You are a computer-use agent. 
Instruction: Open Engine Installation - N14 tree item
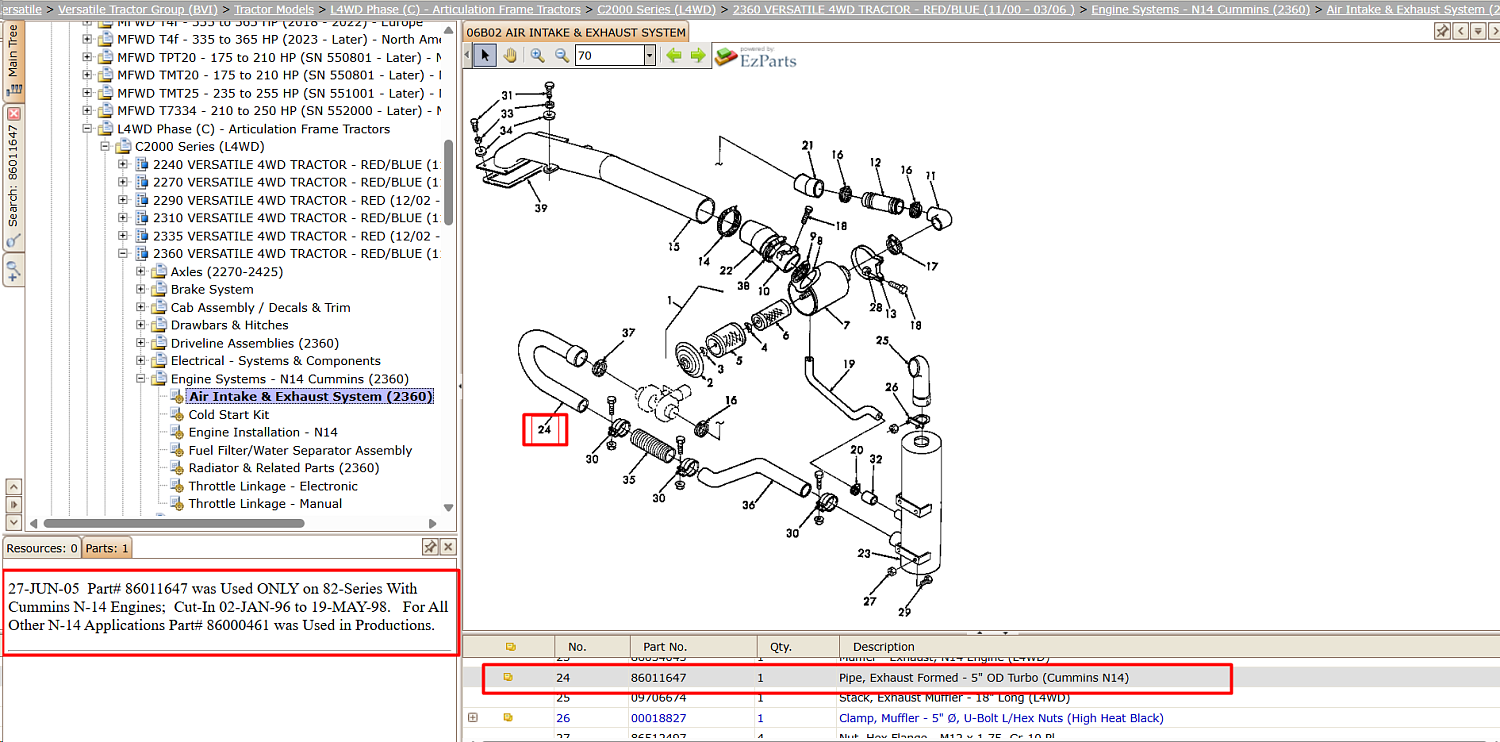point(263,433)
